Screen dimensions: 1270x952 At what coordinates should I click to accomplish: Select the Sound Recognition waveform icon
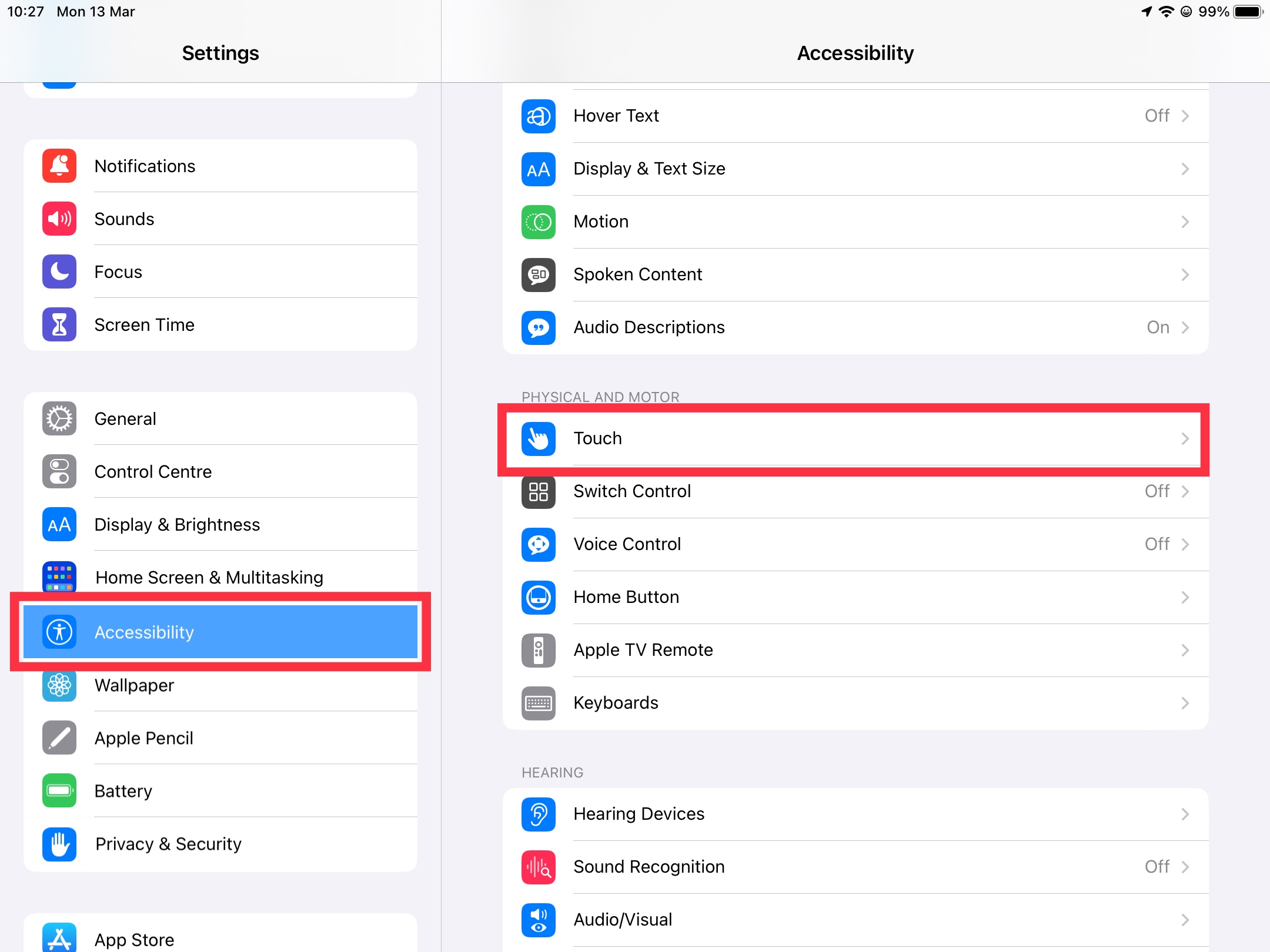[538, 867]
